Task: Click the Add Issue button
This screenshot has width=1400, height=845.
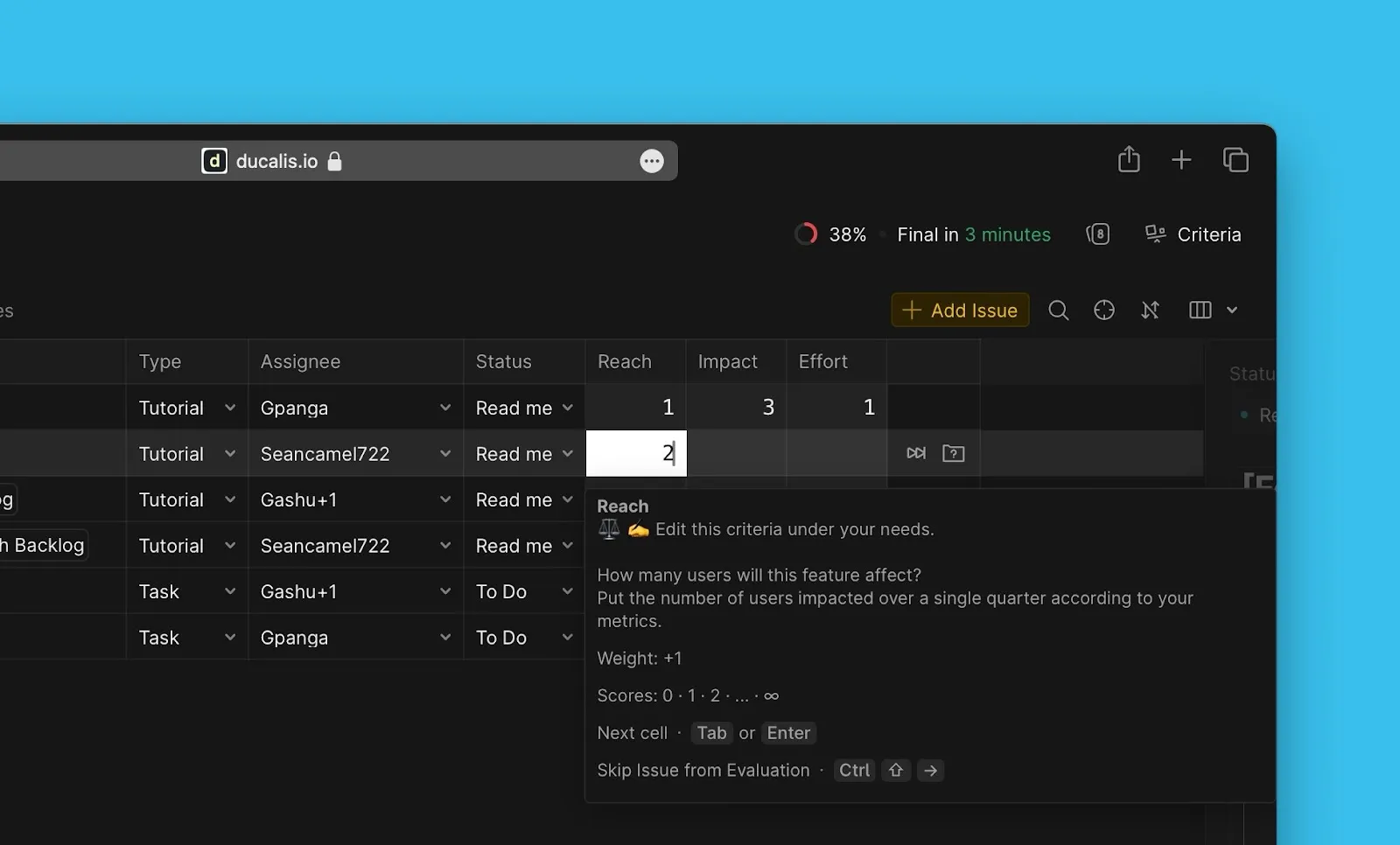Action: click(x=960, y=311)
